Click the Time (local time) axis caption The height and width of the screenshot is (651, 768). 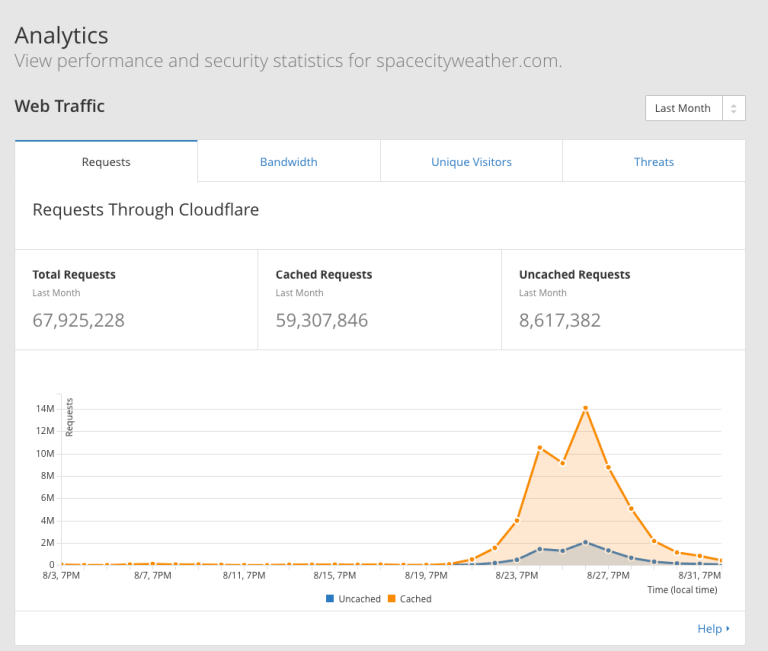pyautogui.click(x=682, y=590)
